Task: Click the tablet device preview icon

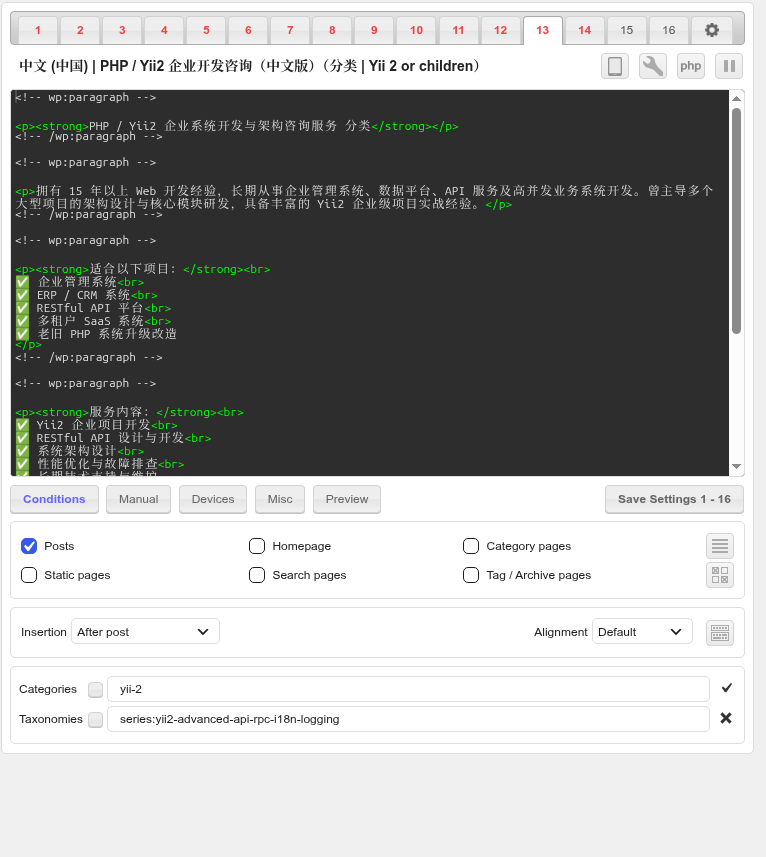Action: click(615, 66)
